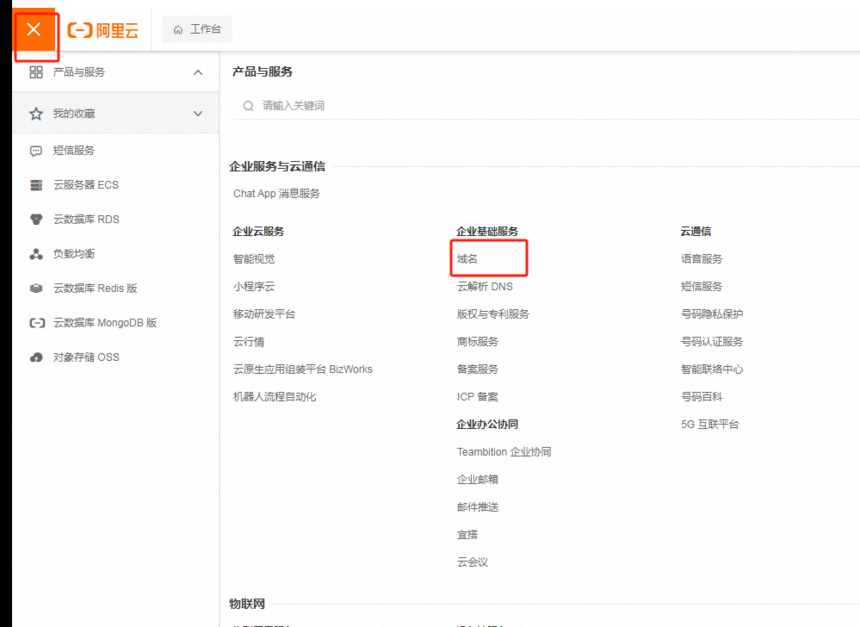The image size is (860, 627).
Task: Click the 阿里云 logo
Action: (x=103, y=30)
